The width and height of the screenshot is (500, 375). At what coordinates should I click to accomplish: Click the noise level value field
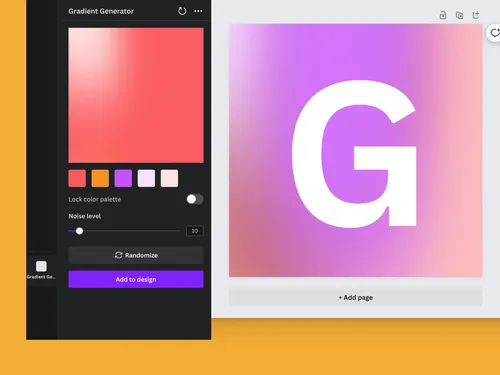pos(195,231)
